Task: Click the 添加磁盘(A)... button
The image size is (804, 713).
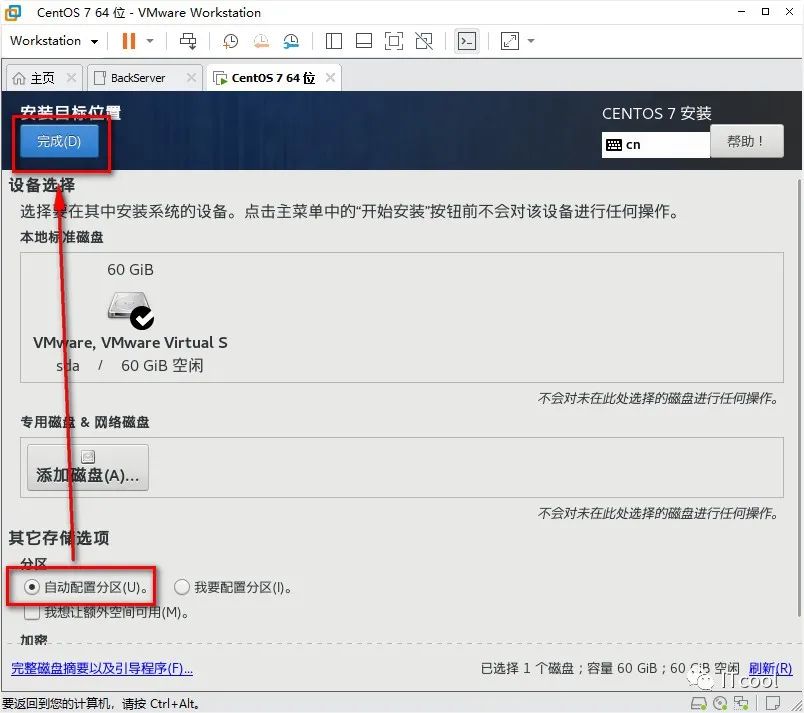Action: coord(88,468)
